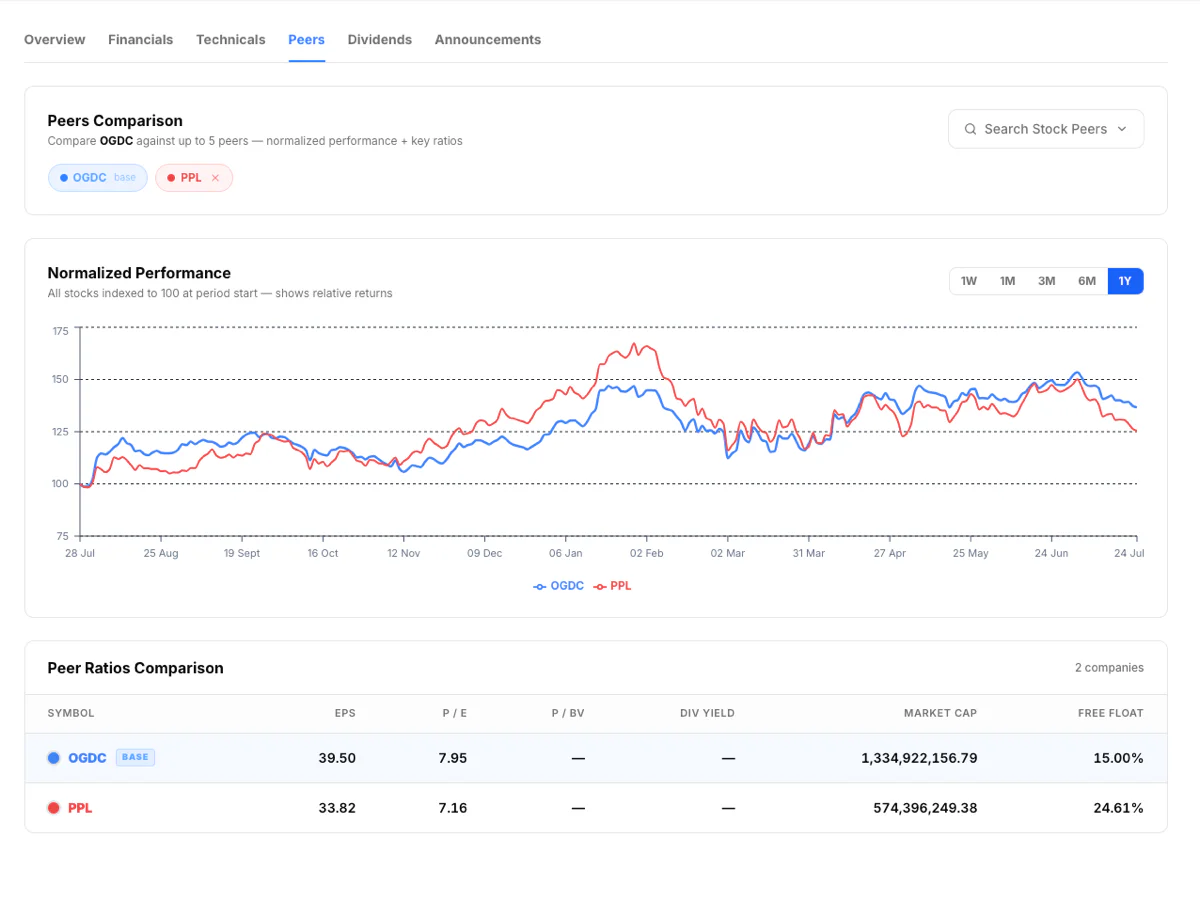Click OGDC free float 15.00%
Image resolution: width=1200 pixels, height=901 pixels.
click(1118, 758)
